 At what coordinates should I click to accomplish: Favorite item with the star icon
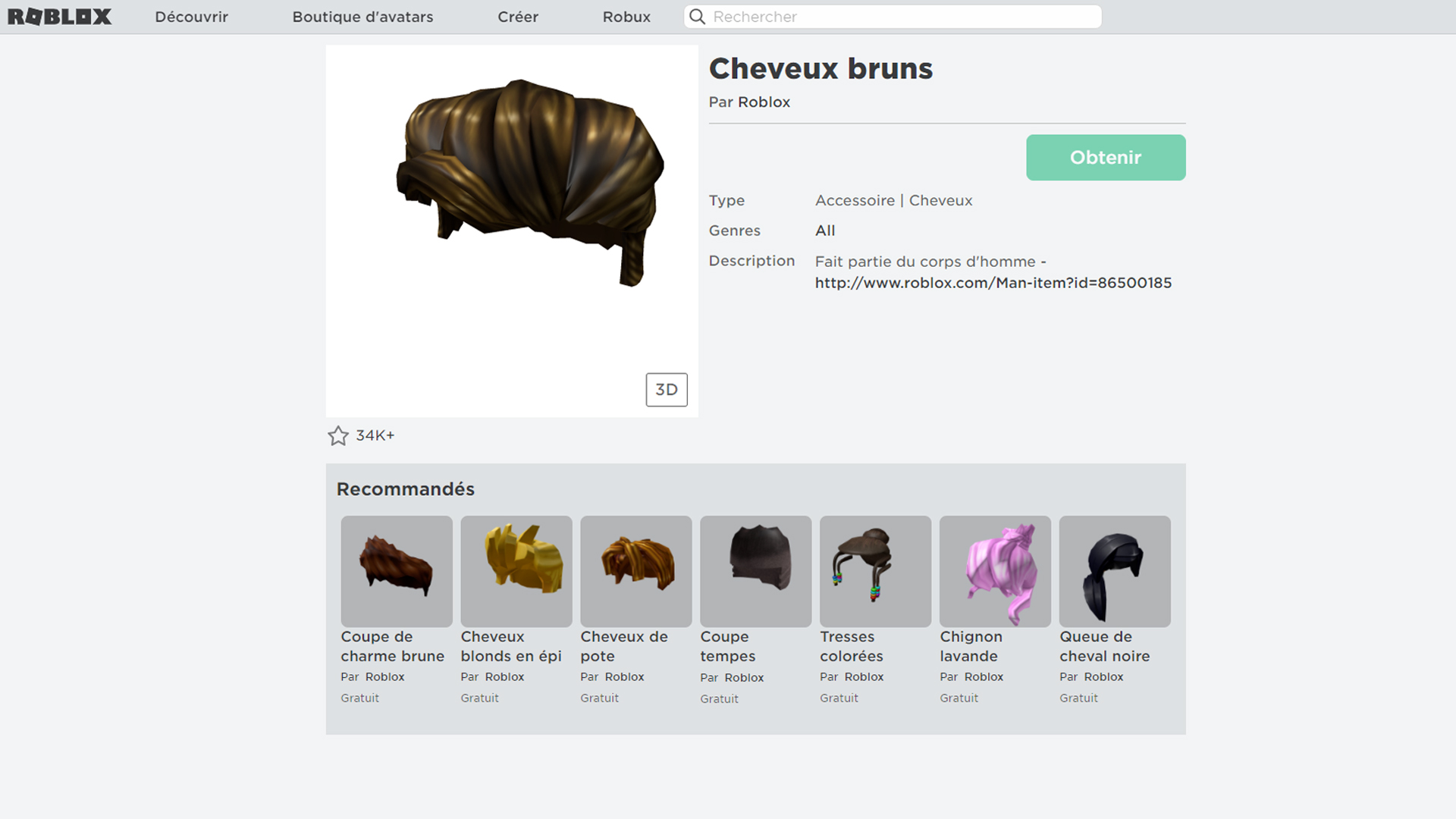338,435
